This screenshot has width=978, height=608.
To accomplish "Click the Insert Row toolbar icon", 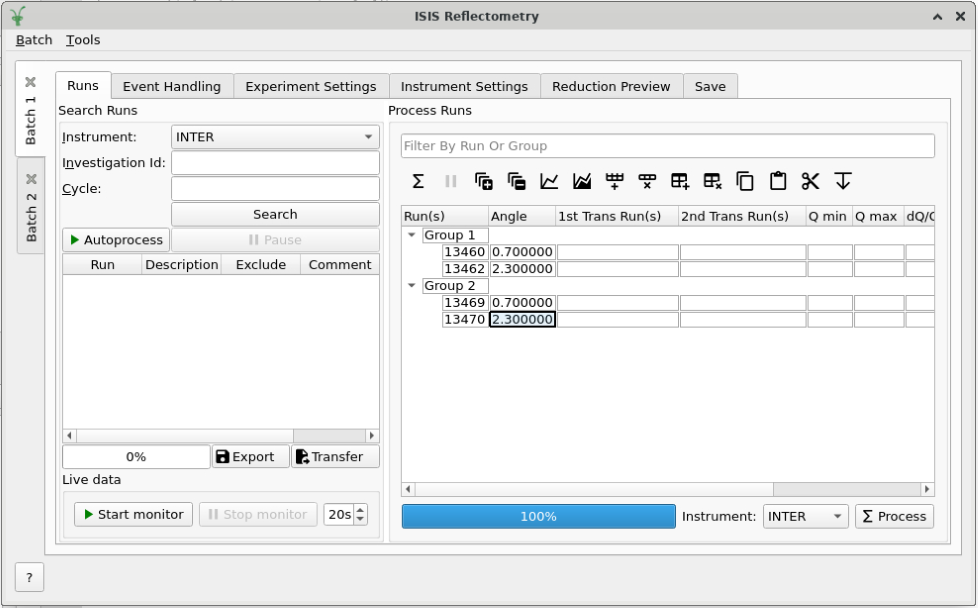I will (614, 181).
